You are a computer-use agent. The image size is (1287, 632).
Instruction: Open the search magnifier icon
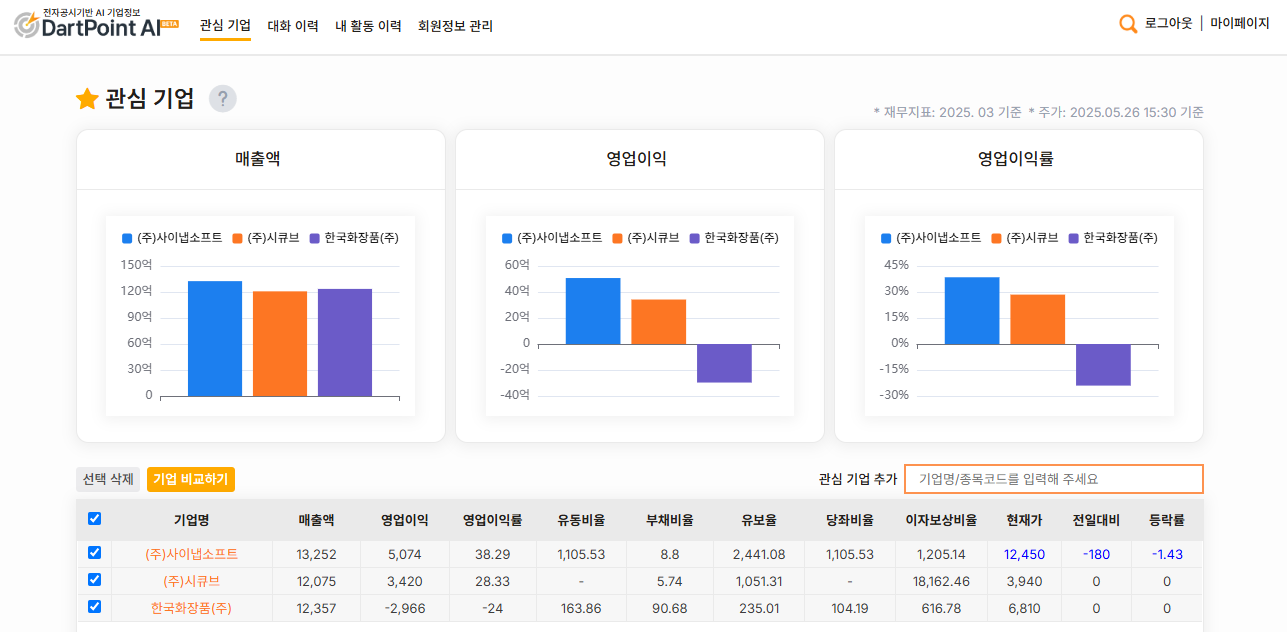(x=1128, y=23)
